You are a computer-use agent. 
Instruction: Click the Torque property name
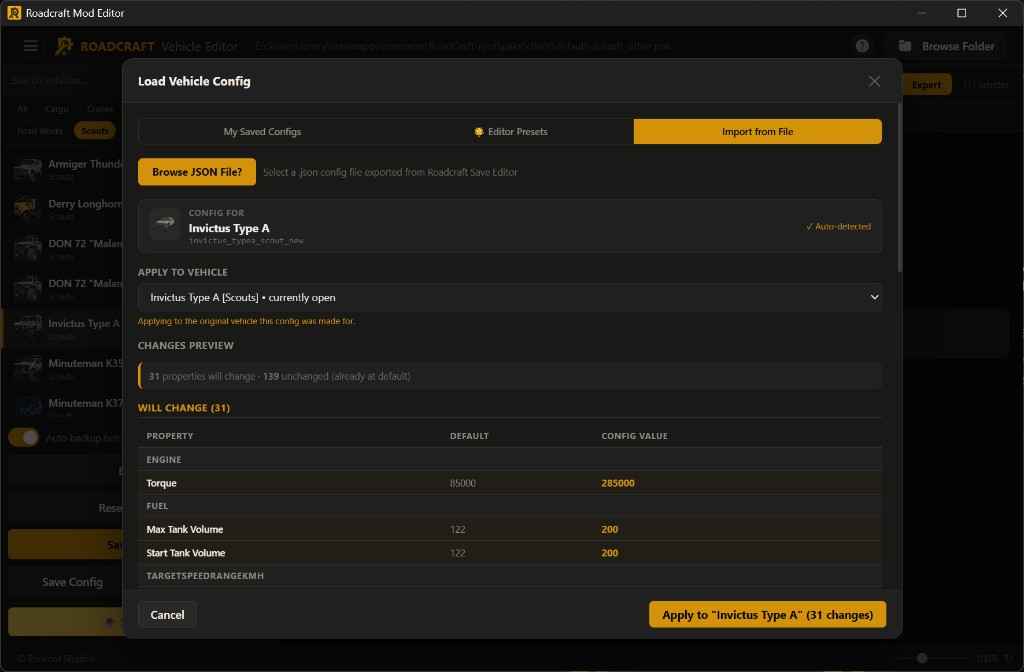pyautogui.click(x=161, y=483)
